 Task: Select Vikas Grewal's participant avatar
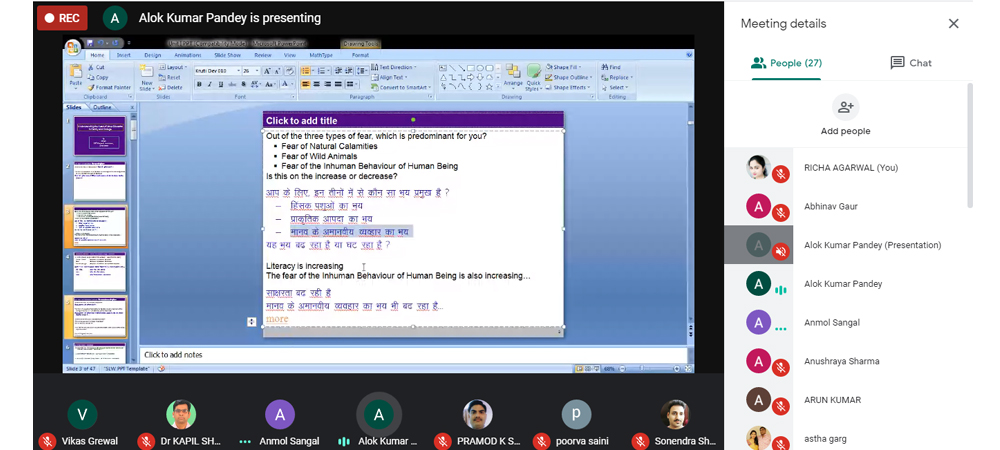pos(82,414)
